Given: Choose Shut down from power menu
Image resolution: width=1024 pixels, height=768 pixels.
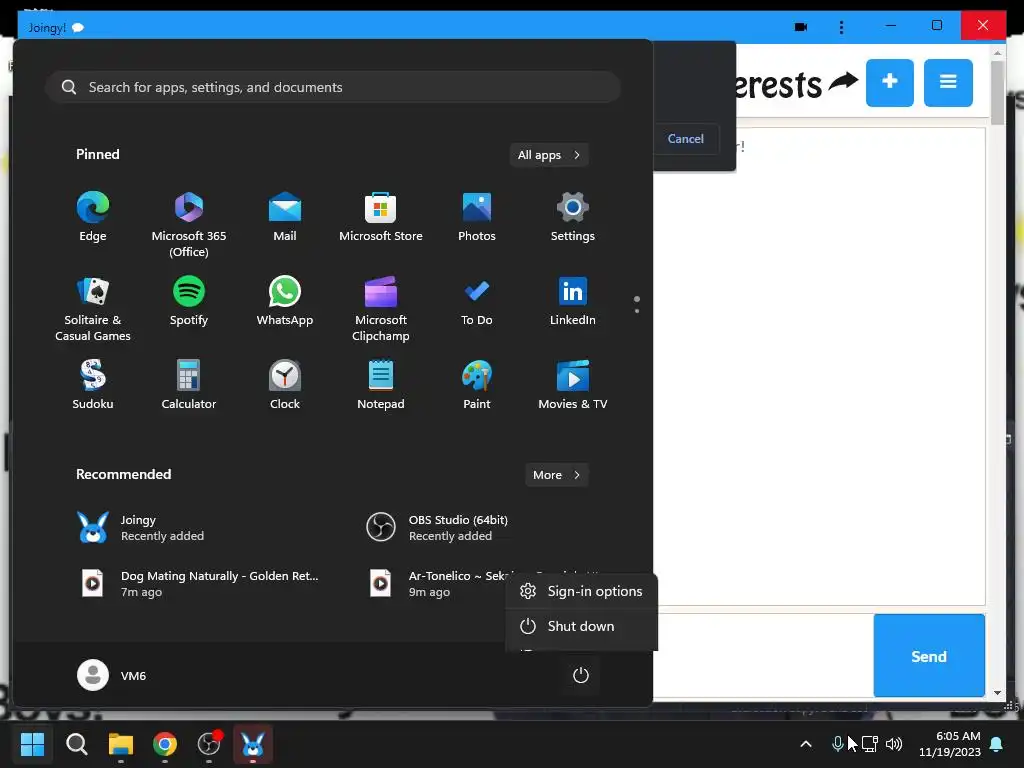Looking at the screenshot, I should coord(581,626).
